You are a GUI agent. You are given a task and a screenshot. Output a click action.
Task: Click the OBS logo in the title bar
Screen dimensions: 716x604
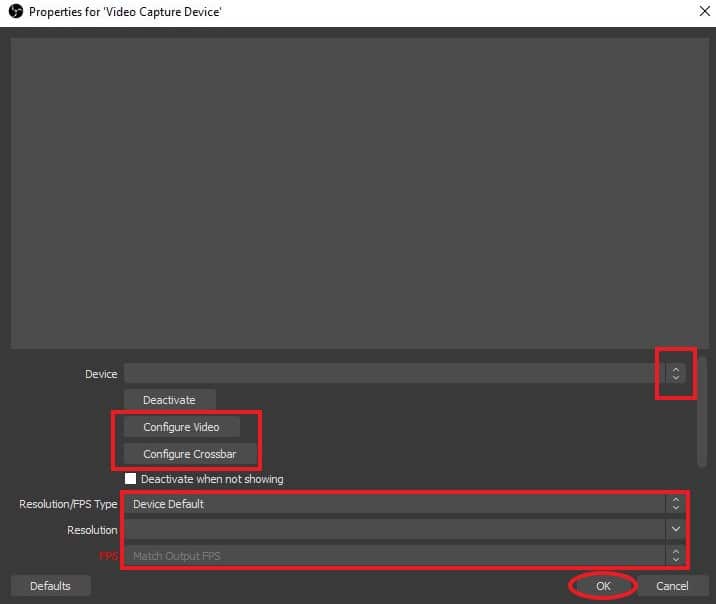coord(13,12)
